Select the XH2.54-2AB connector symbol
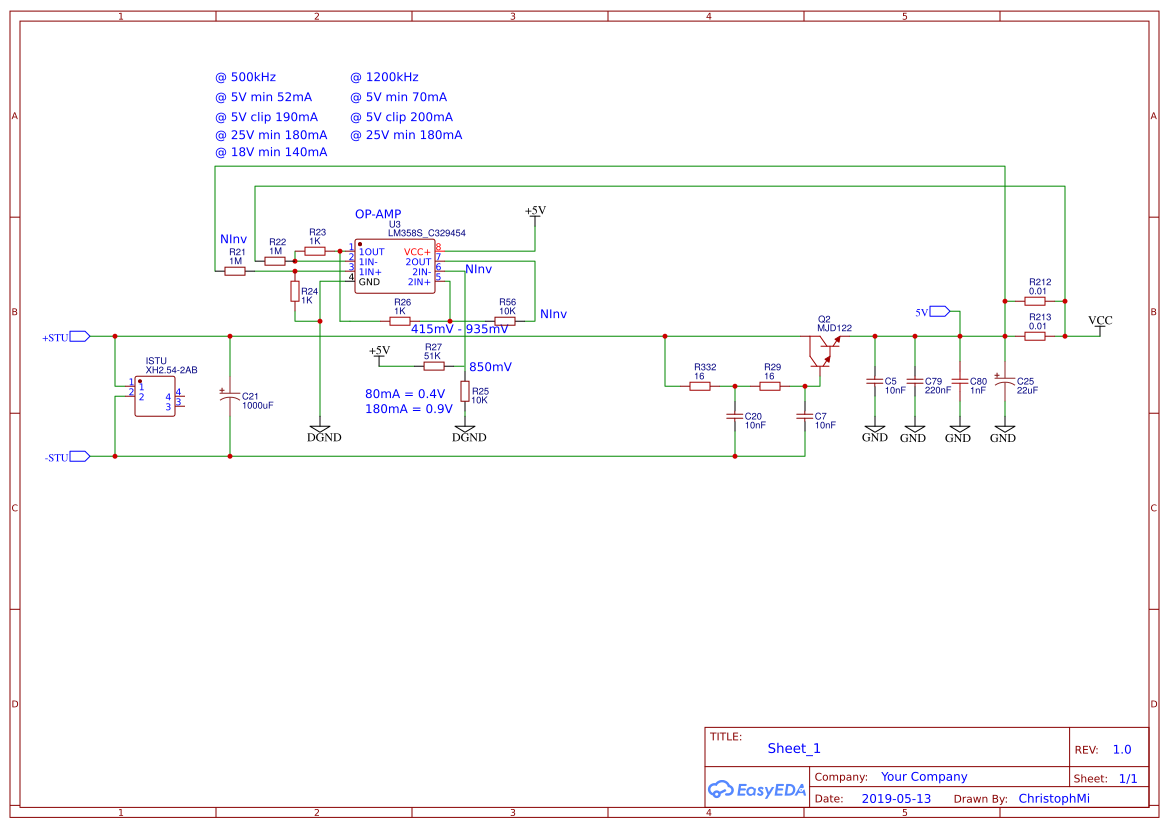 click(155, 393)
